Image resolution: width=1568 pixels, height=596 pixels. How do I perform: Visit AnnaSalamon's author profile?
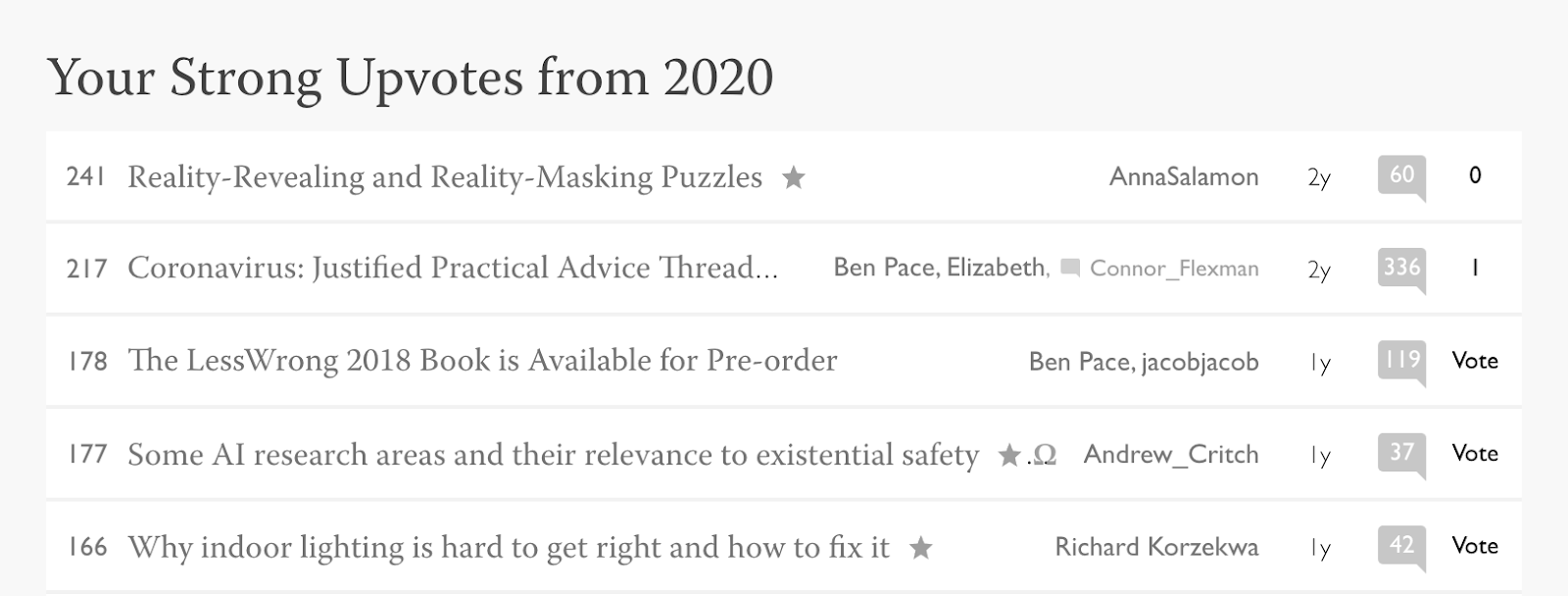point(1184,176)
